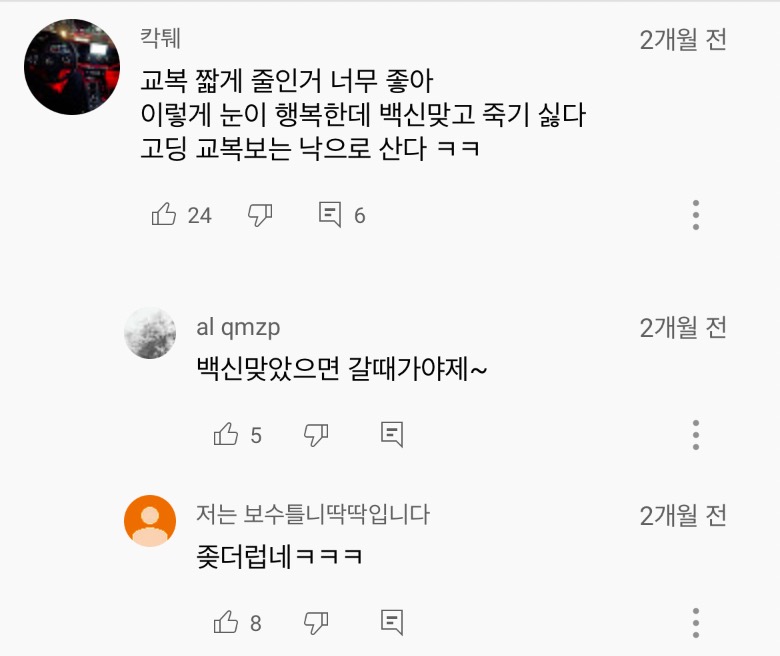Dislike the top comment by 칵퉤

pyautogui.click(x=260, y=214)
